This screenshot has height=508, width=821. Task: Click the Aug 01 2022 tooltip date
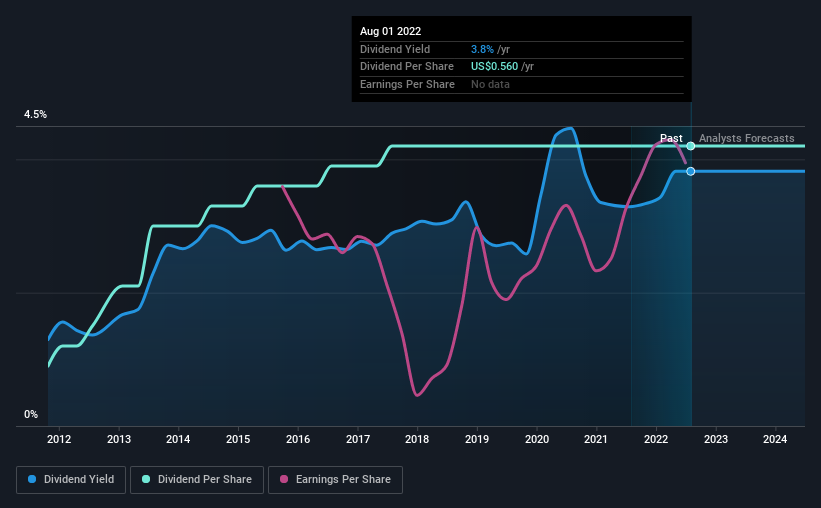click(x=391, y=31)
